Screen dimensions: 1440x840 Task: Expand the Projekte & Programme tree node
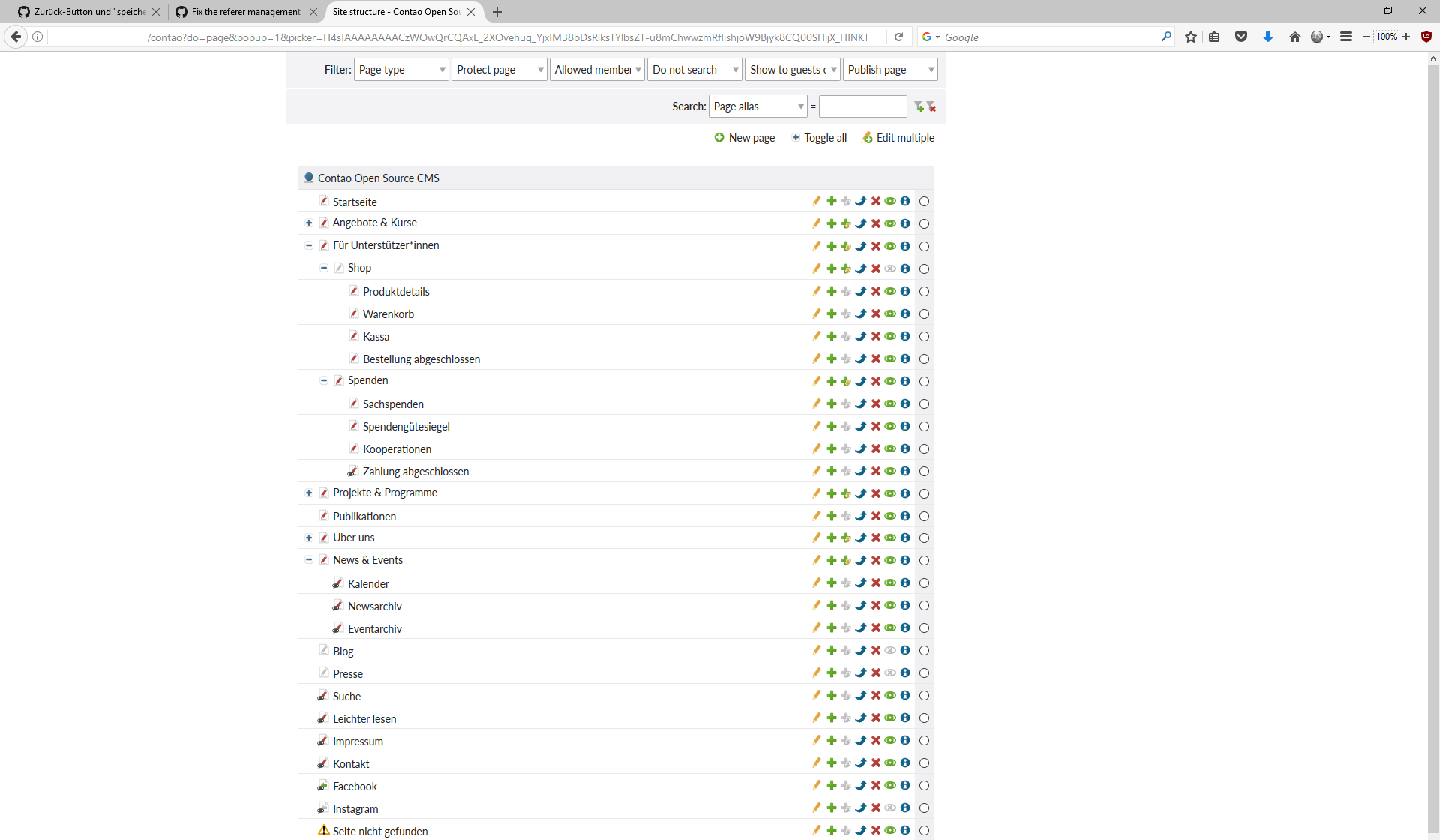(309, 493)
